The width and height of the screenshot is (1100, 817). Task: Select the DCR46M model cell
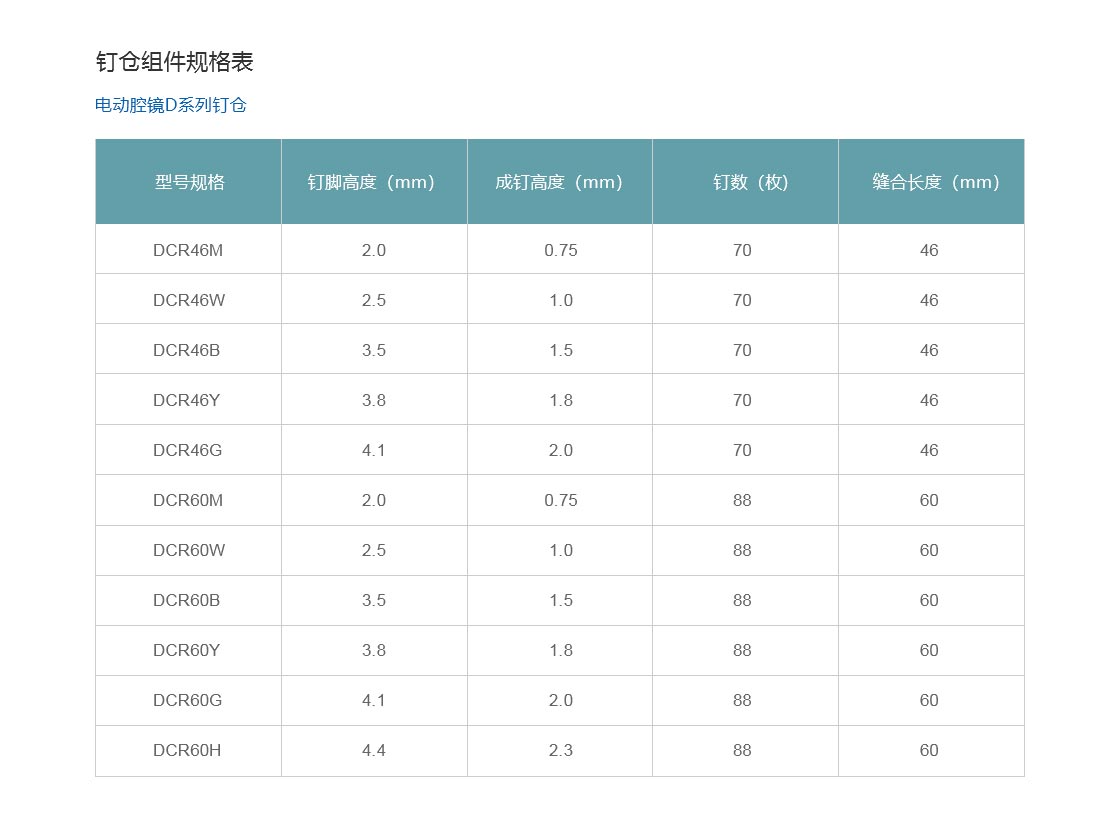click(188, 250)
